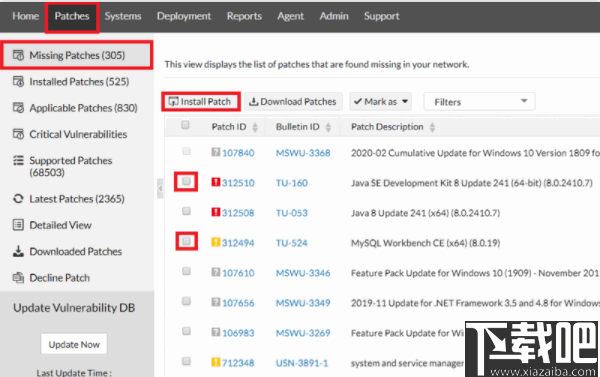600x377 pixels.
Task: Open bulletin TU-524 link
Action: (x=292, y=243)
